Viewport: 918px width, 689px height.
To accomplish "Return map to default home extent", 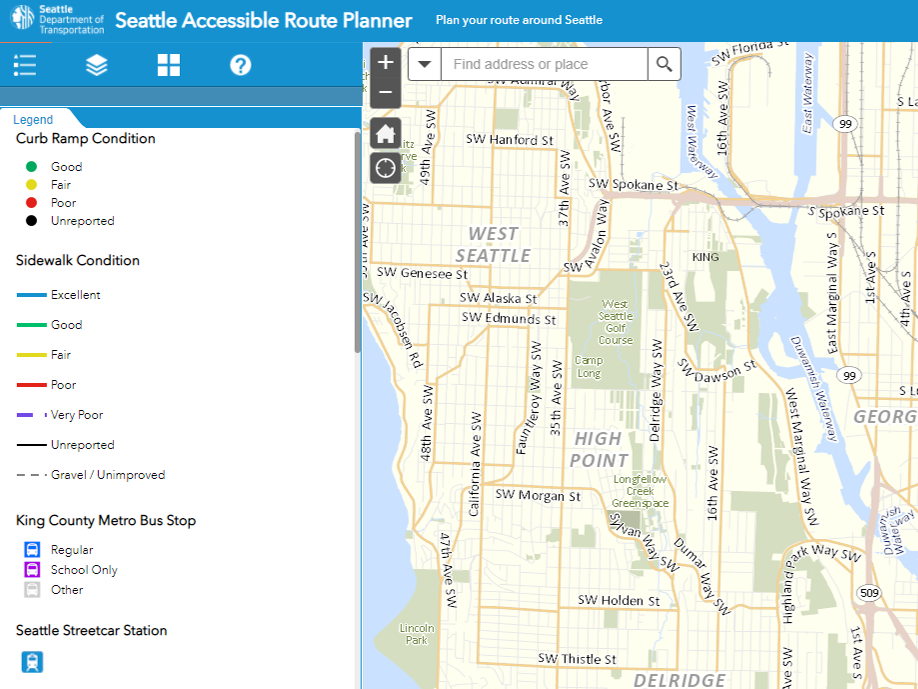I will click(x=385, y=134).
